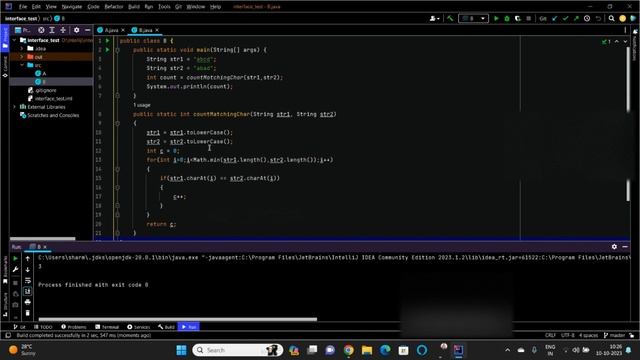
Task: Click the taskbar Search box
Action: coord(238,350)
